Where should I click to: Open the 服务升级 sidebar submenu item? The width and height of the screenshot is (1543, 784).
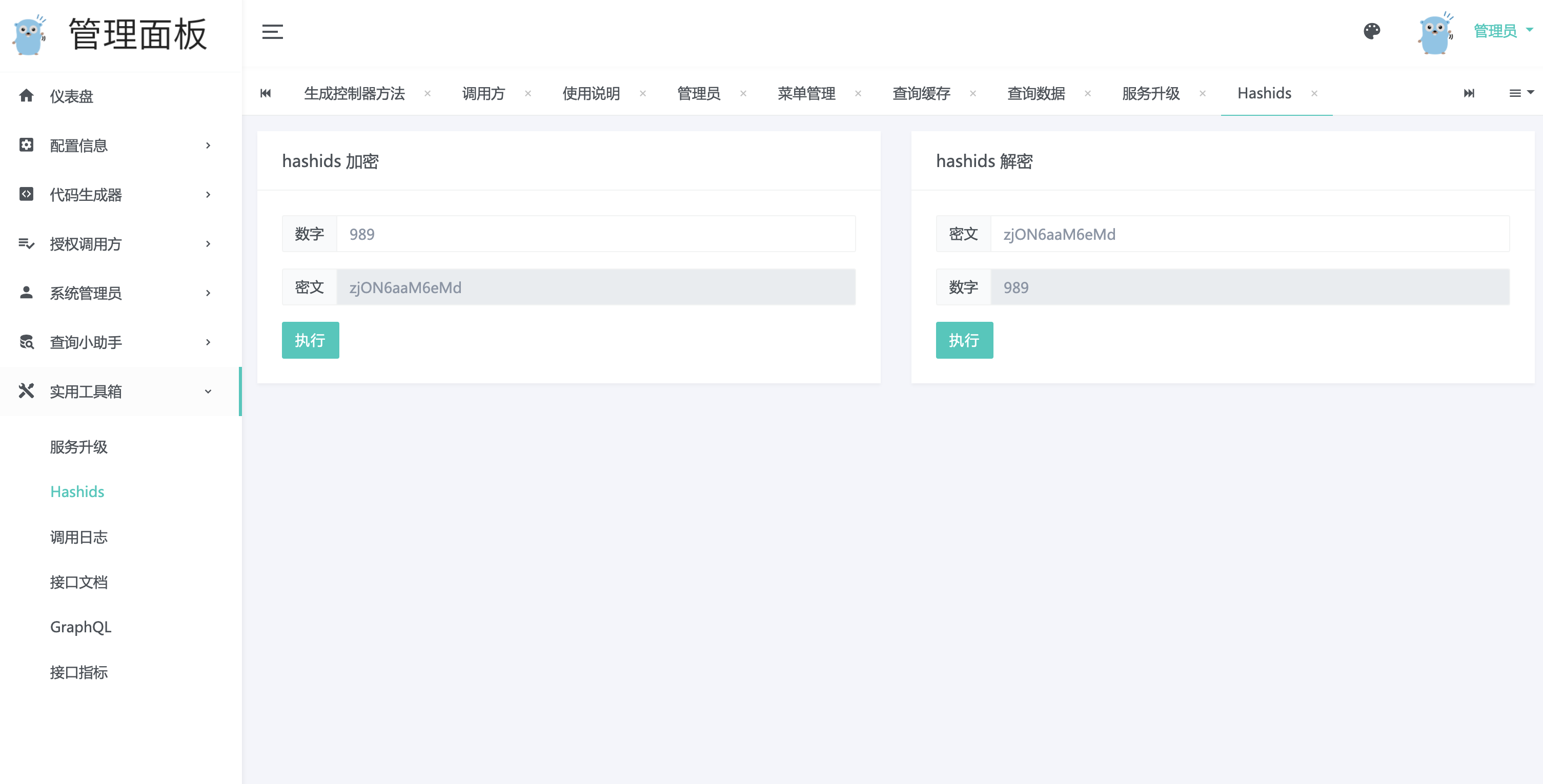pyautogui.click(x=78, y=447)
